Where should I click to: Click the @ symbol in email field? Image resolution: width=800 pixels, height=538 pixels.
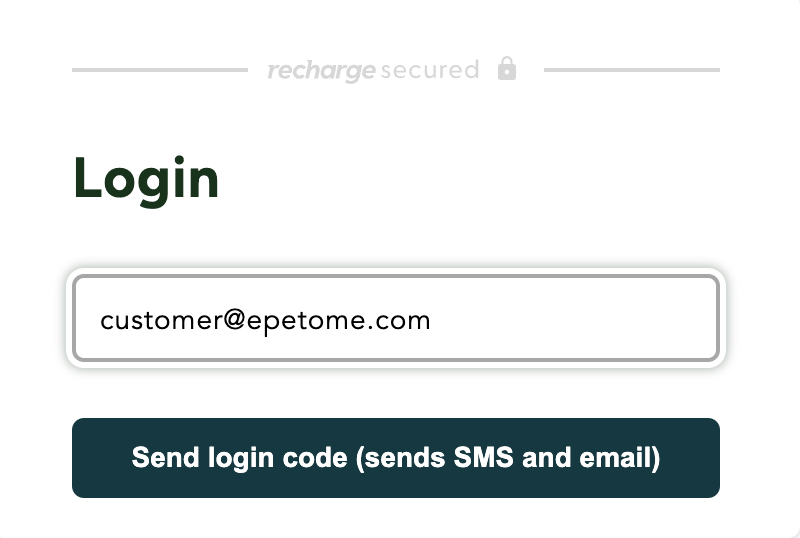pos(235,321)
